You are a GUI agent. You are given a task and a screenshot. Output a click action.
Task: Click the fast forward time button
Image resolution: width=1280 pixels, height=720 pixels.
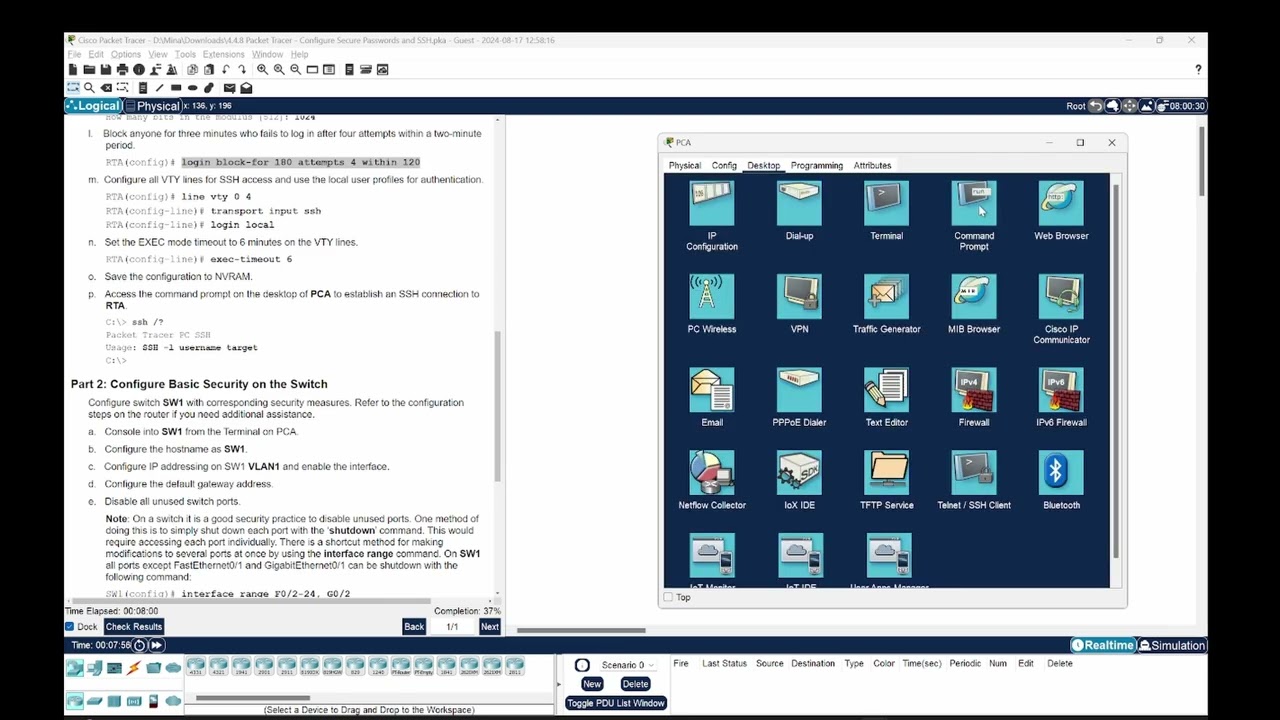tap(157, 645)
